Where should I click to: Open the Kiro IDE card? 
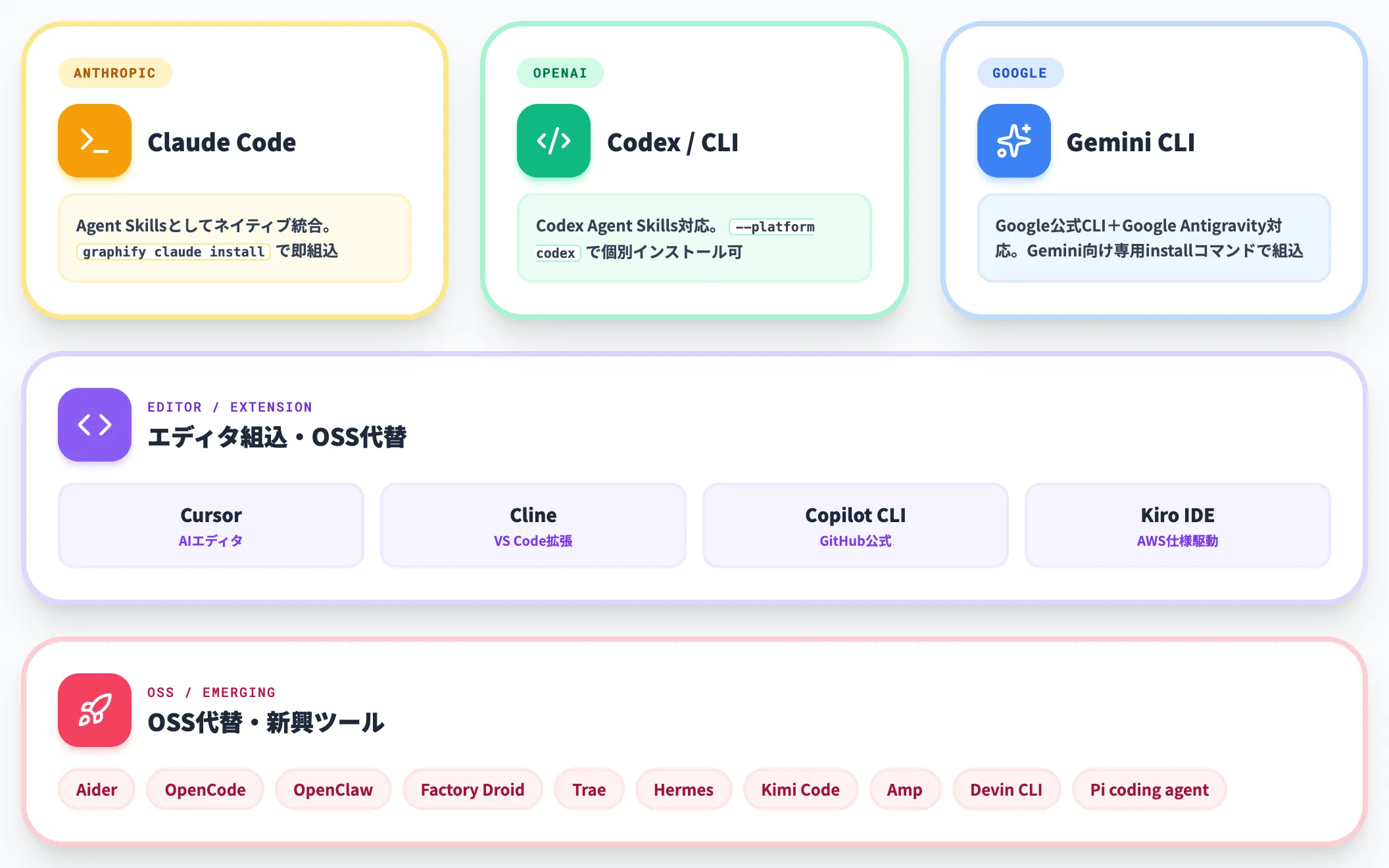[1178, 525]
